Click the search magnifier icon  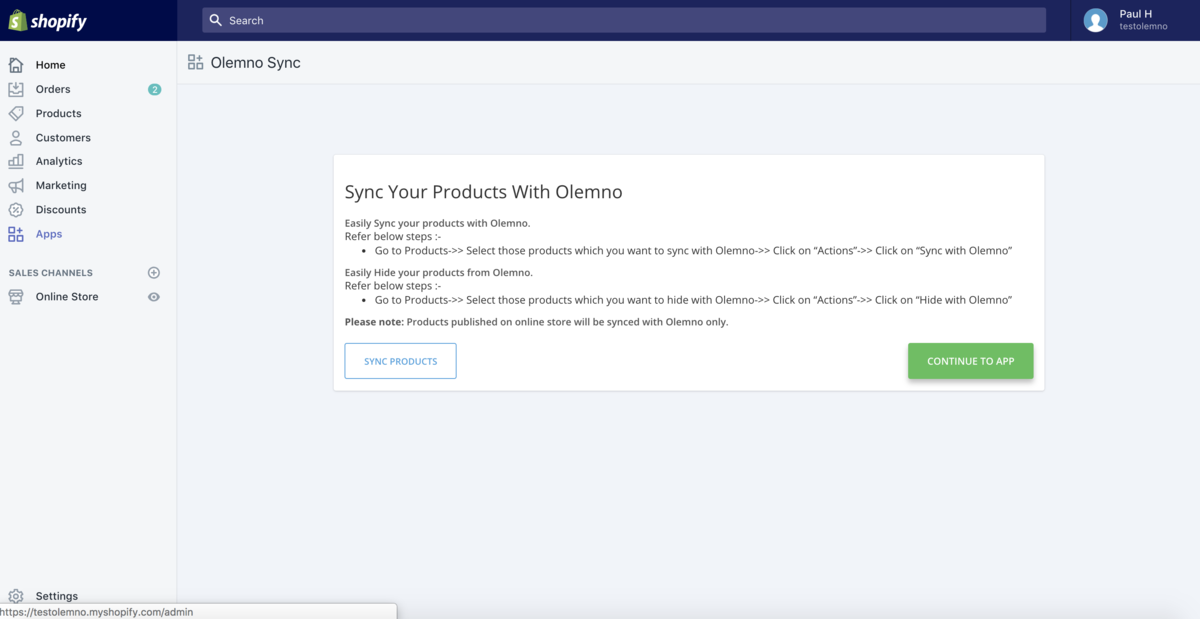click(216, 20)
